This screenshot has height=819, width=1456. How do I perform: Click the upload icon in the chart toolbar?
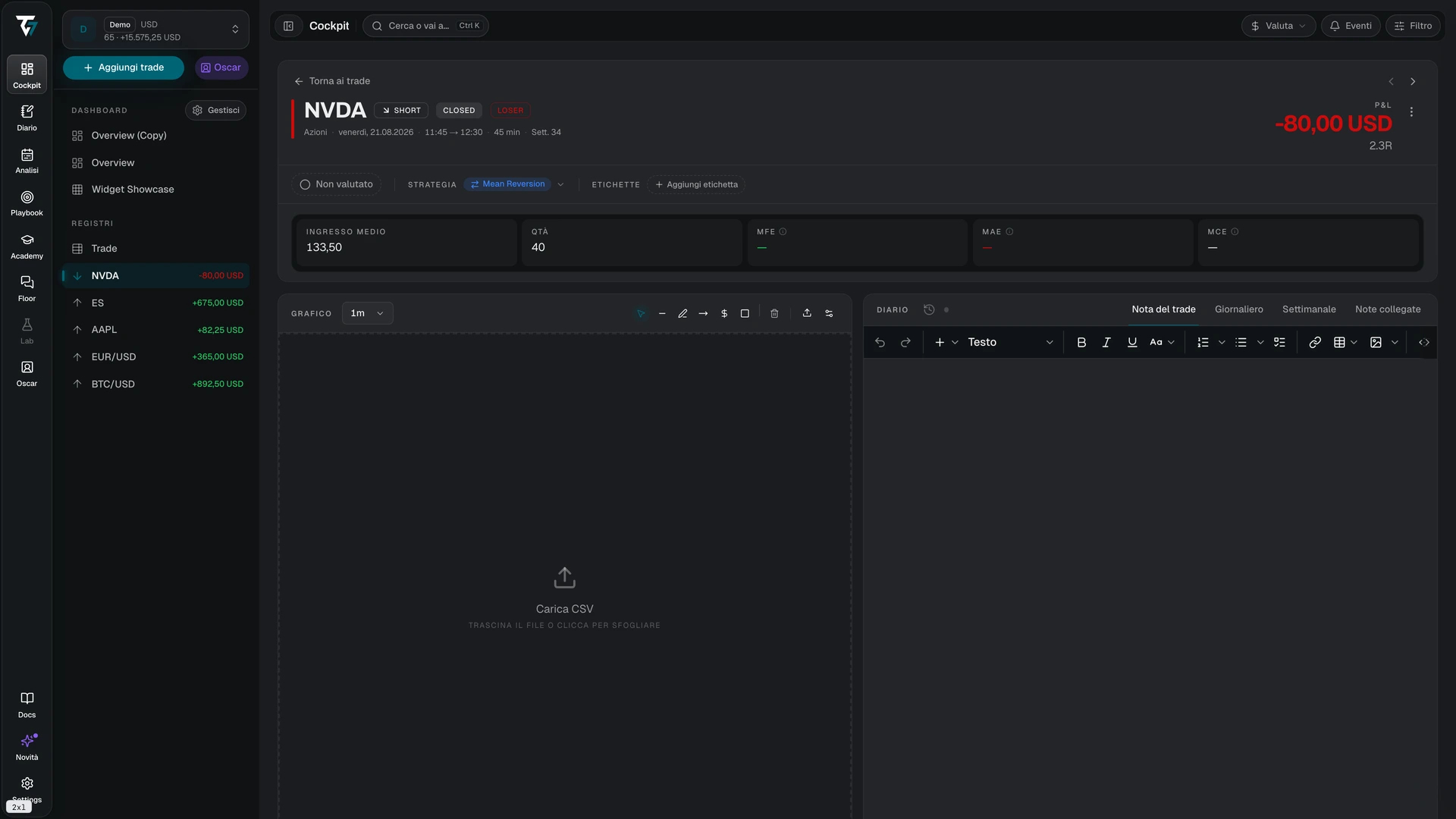pyautogui.click(x=807, y=313)
